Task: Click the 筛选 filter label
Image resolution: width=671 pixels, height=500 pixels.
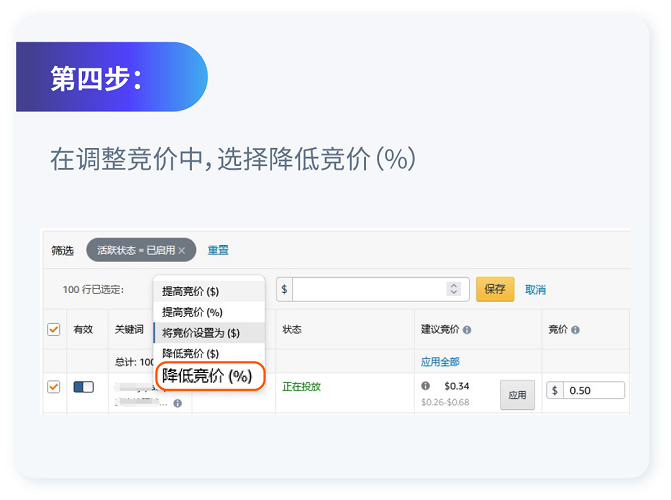Action: tap(62, 250)
